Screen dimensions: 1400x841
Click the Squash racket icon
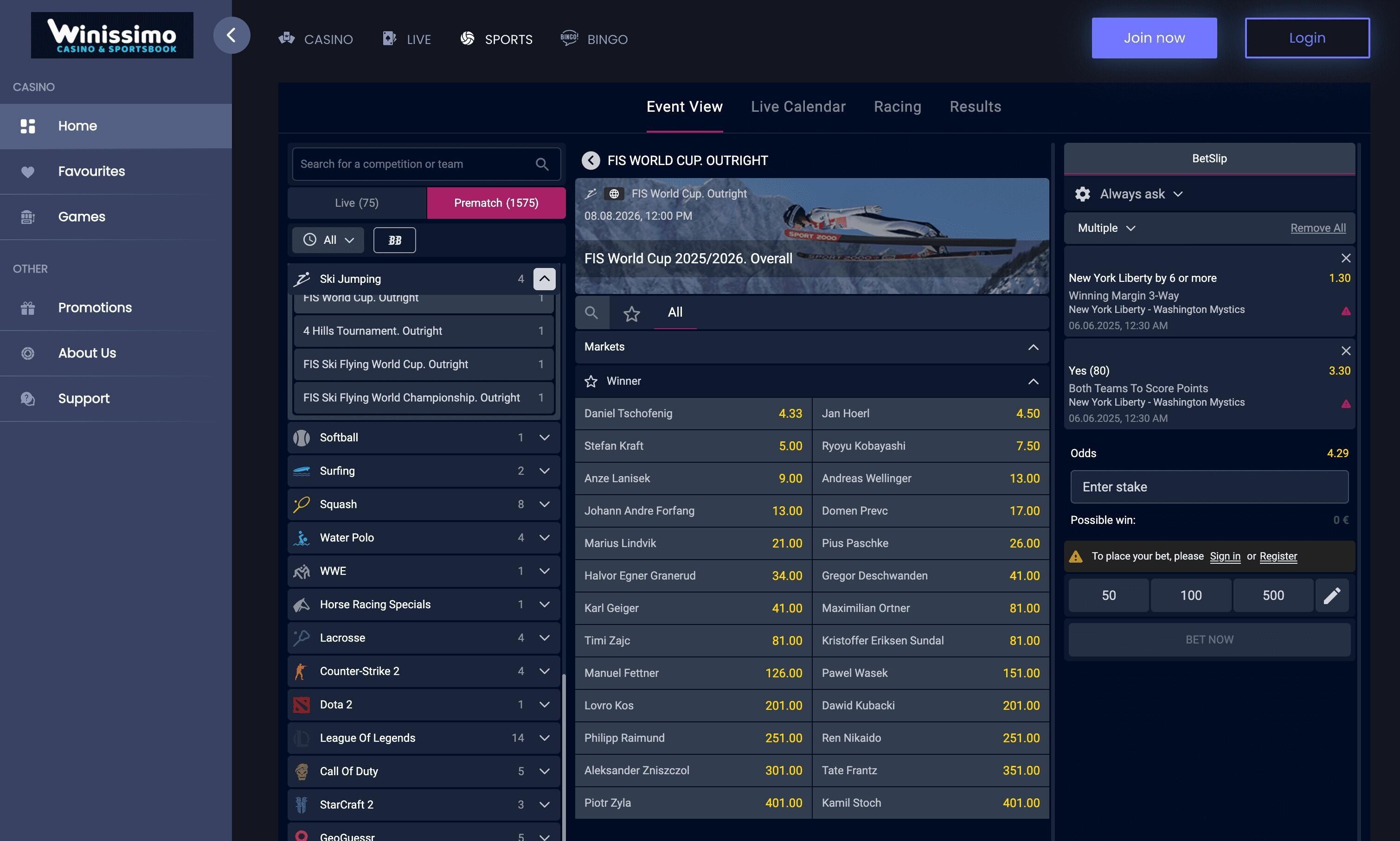[x=301, y=504]
